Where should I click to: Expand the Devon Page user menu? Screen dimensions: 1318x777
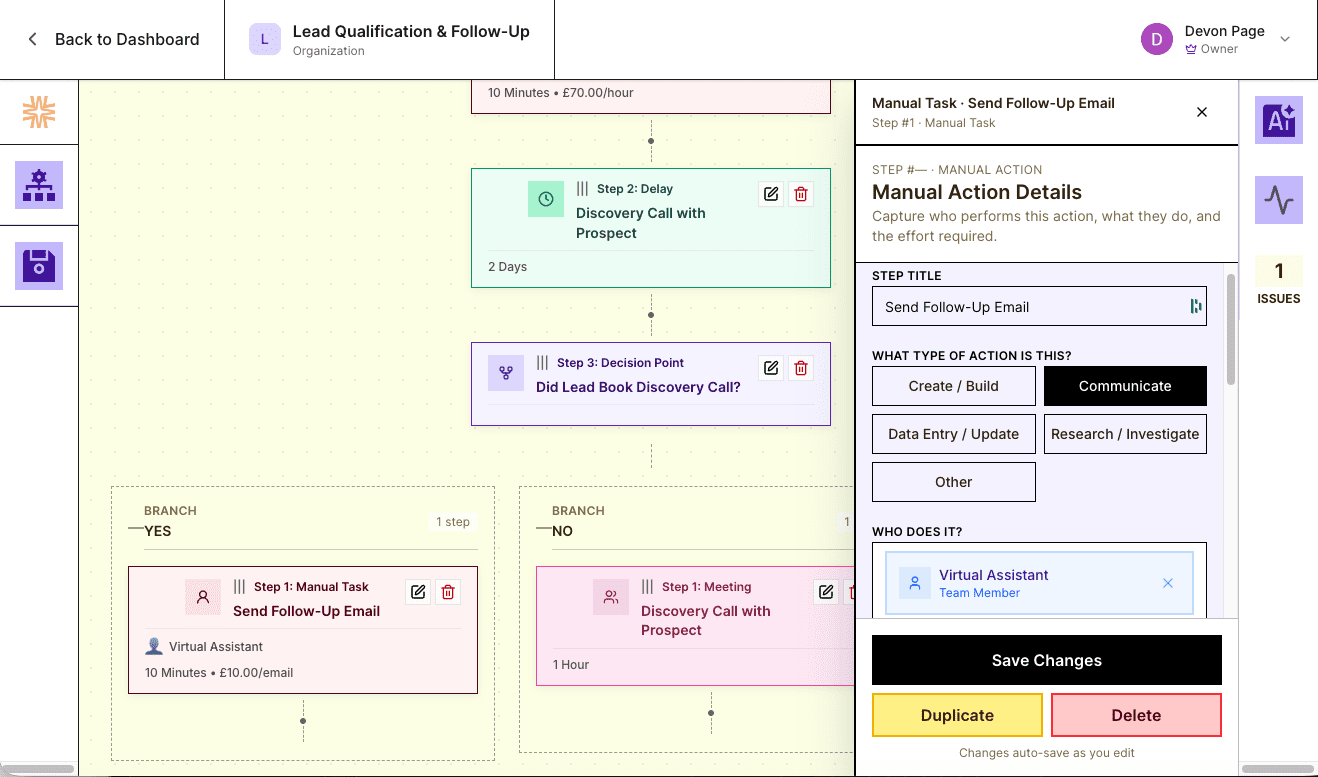point(1285,39)
